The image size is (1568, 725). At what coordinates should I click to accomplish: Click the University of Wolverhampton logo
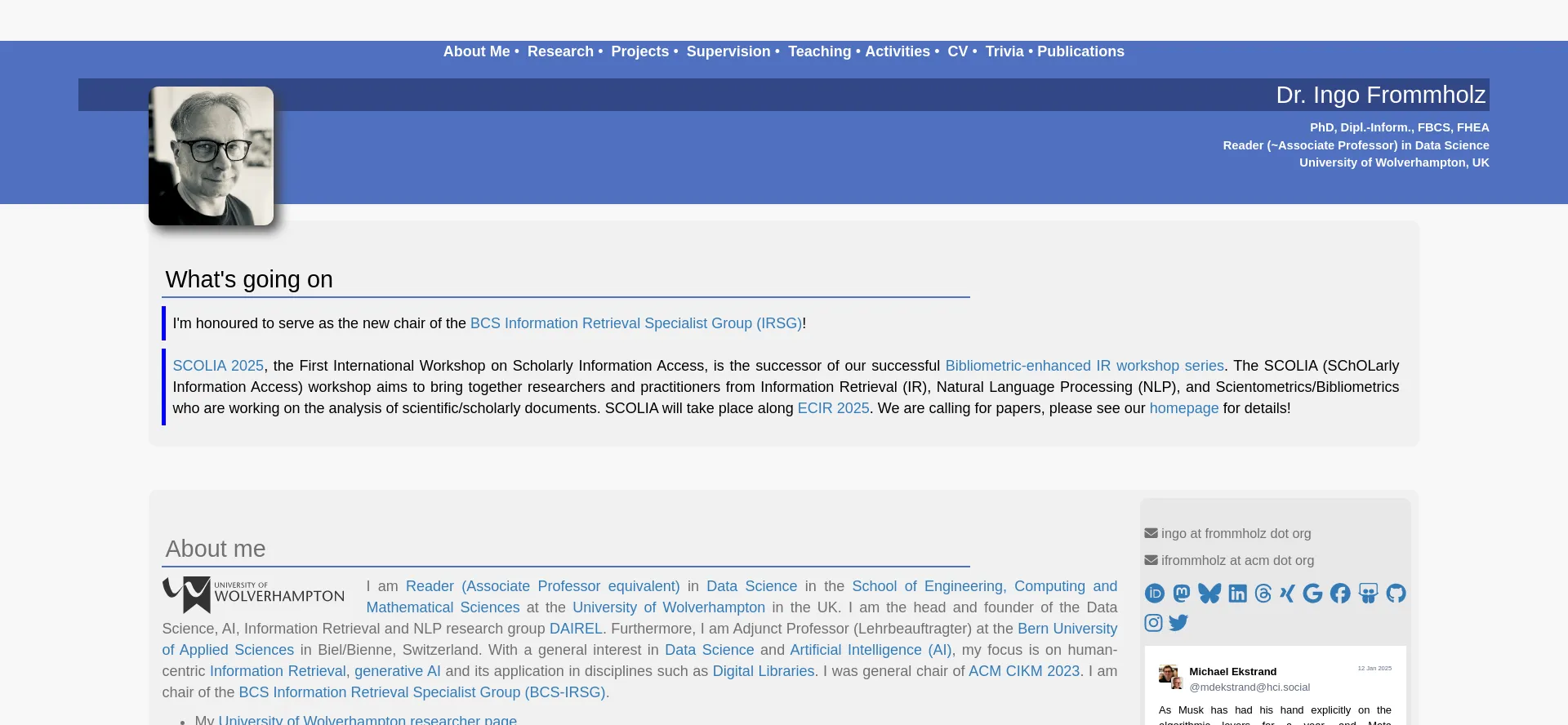tap(254, 594)
